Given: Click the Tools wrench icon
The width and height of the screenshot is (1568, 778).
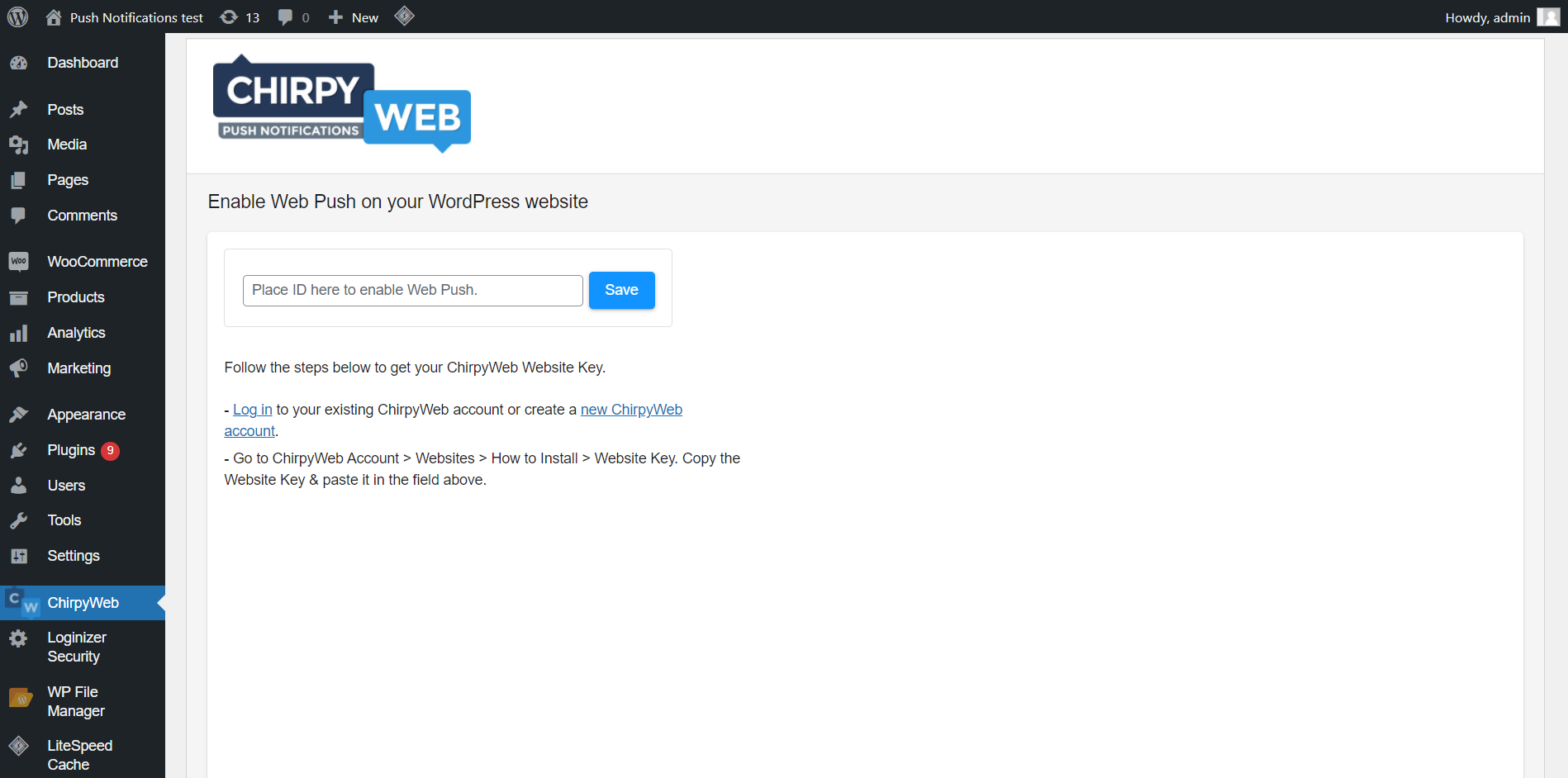Looking at the screenshot, I should 18,520.
